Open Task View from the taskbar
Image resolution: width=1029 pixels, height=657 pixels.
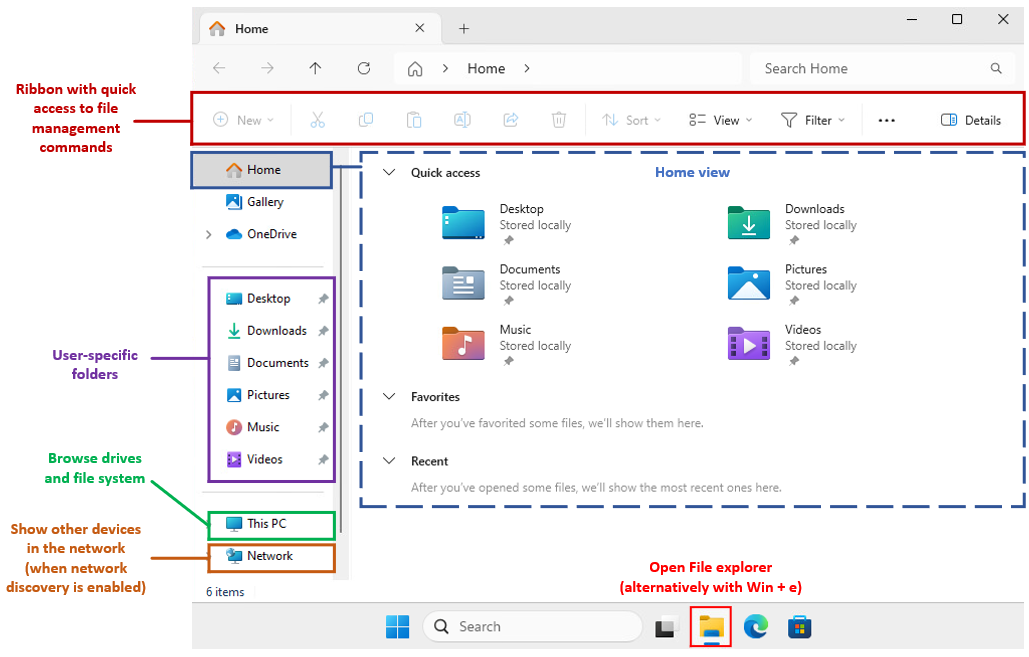(x=666, y=626)
